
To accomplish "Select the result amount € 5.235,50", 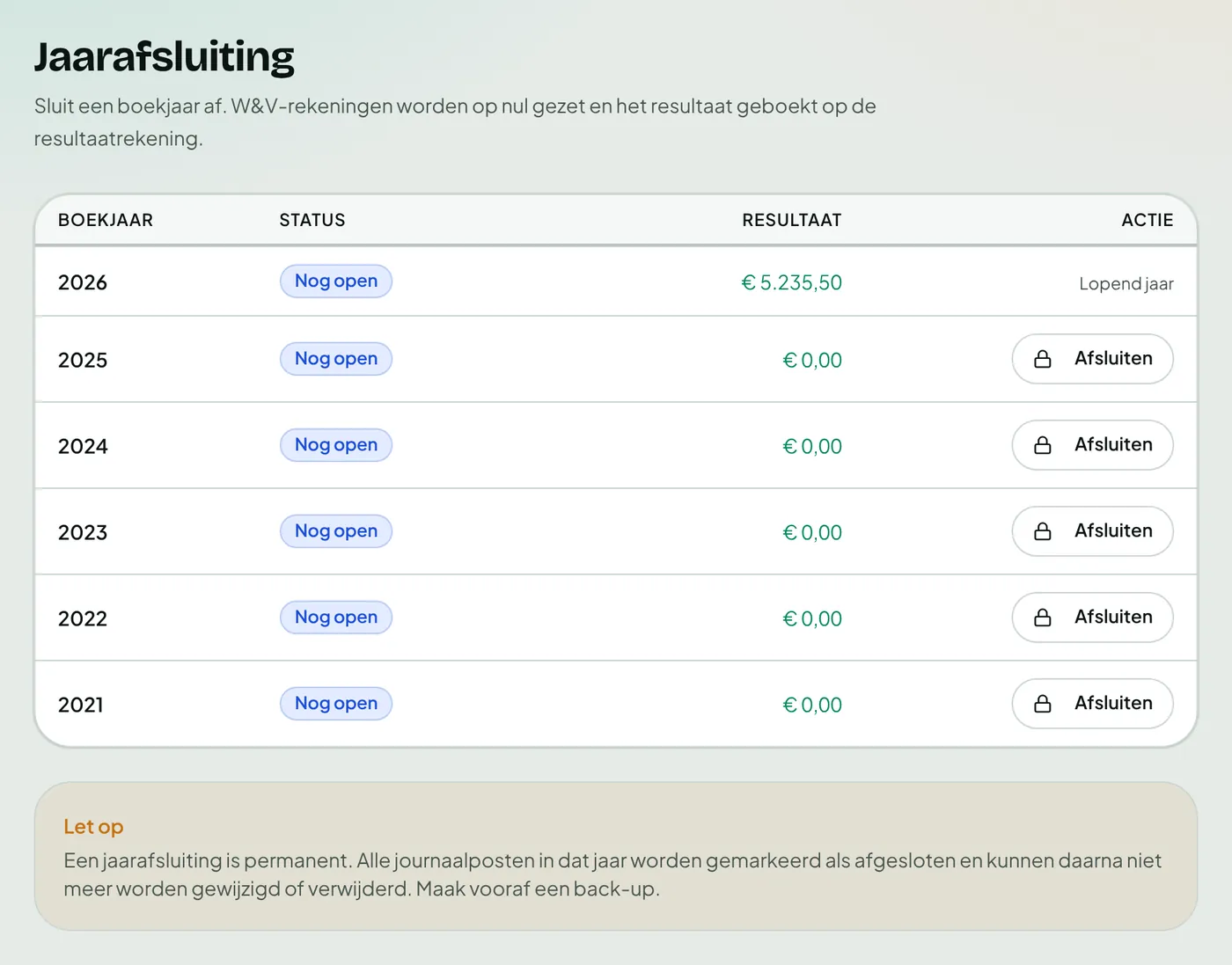I will tap(792, 282).
